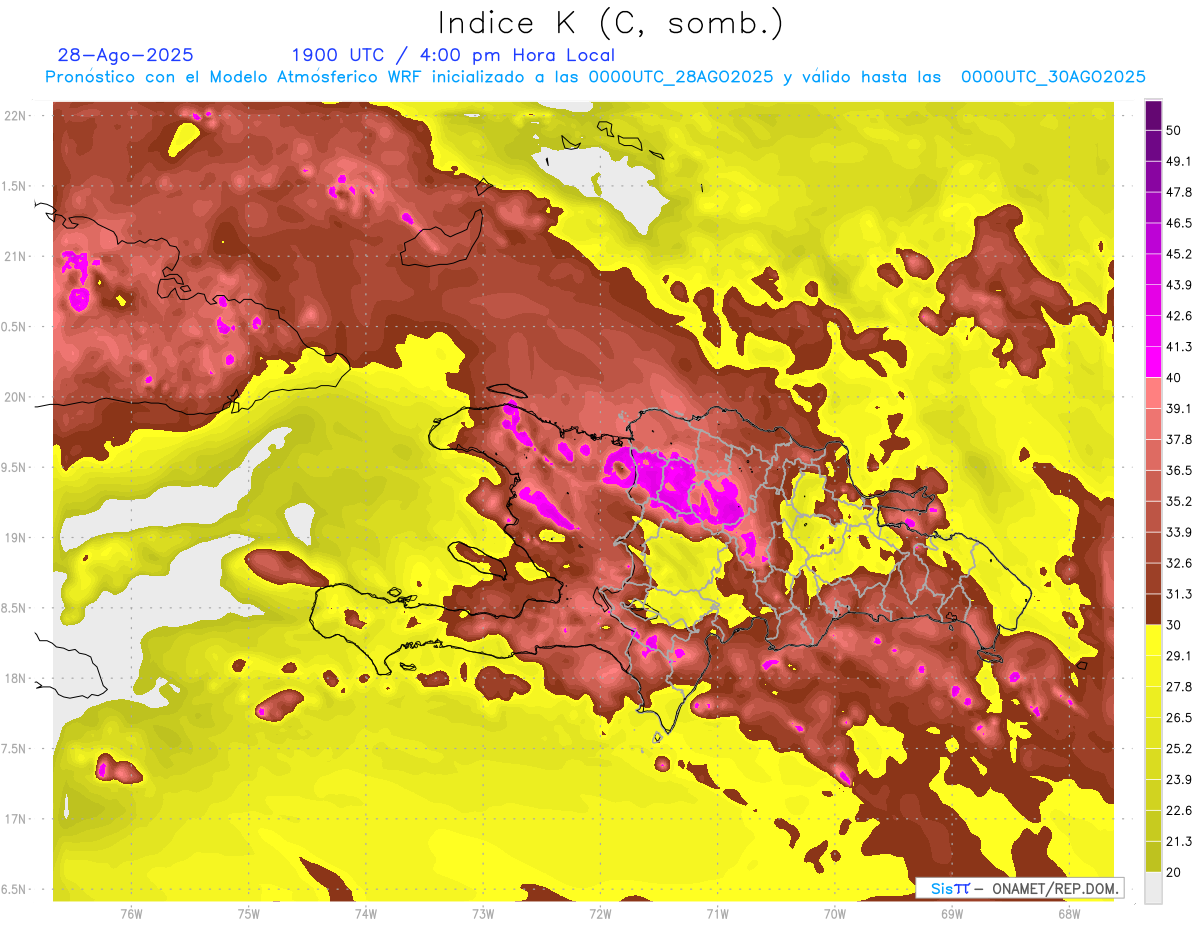Image resolution: width=1200 pixels, height=927 pixels.
Task: Click the title "Indice K (C, somb.)"
Action: point(611,23)
